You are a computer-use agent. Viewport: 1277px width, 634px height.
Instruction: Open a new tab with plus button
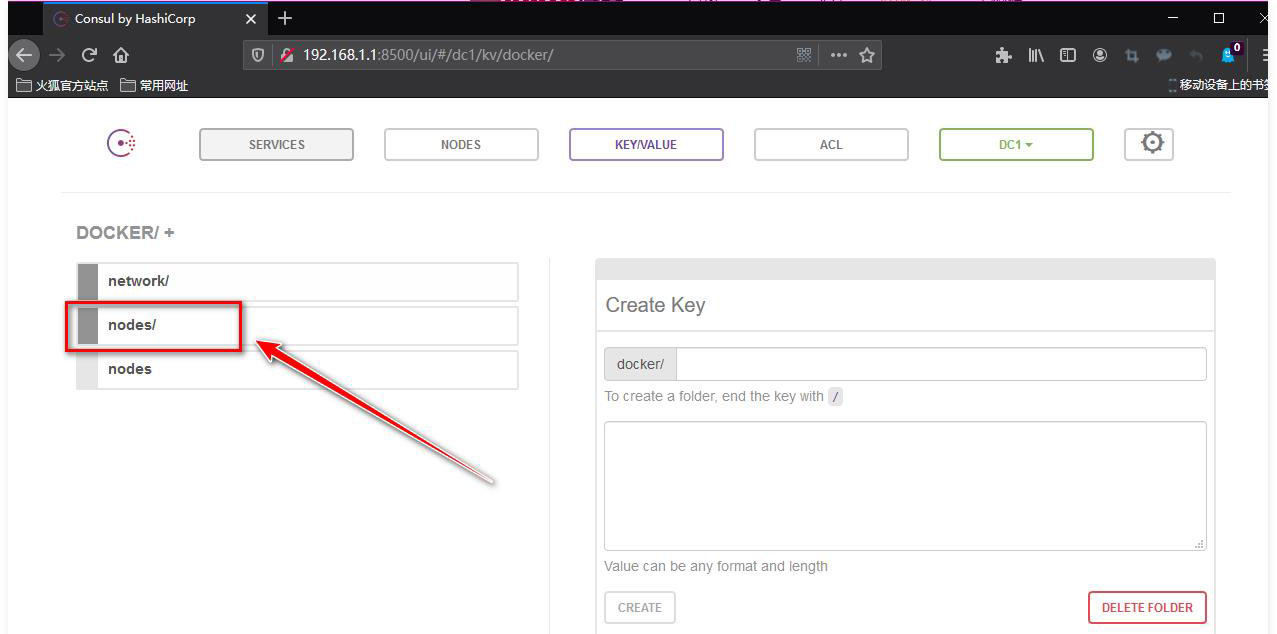[285, 18]
